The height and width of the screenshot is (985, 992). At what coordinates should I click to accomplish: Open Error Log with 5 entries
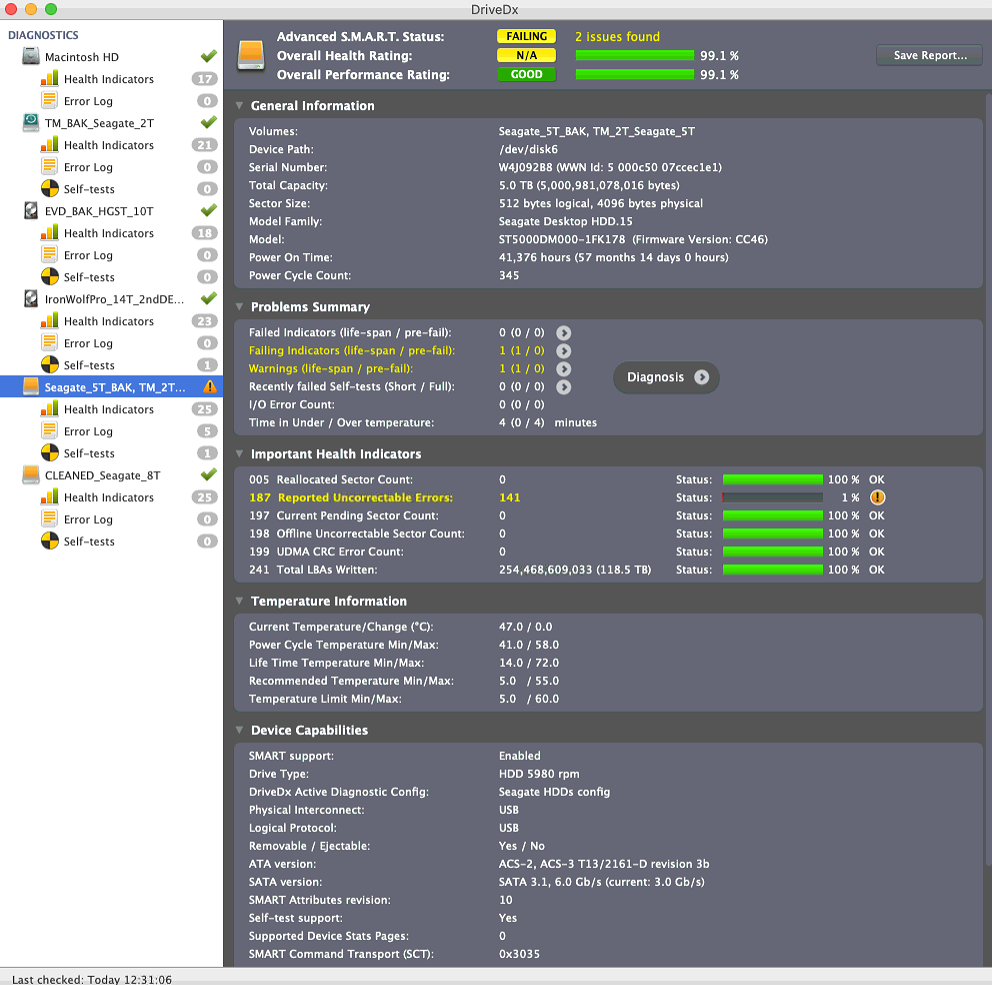(x=88, y=431)
